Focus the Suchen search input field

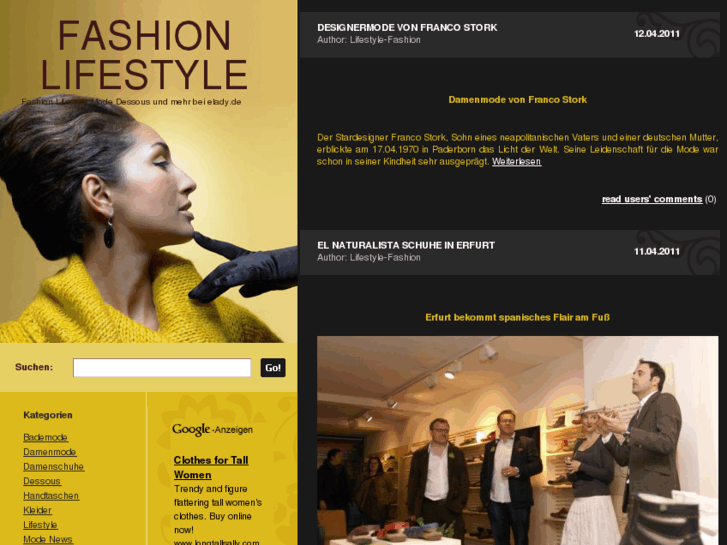click(x=162, y=368)
